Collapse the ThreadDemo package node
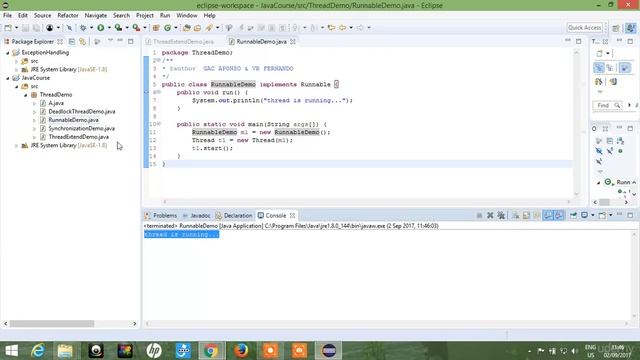This screenshot has height=360, width=640. 25,95
